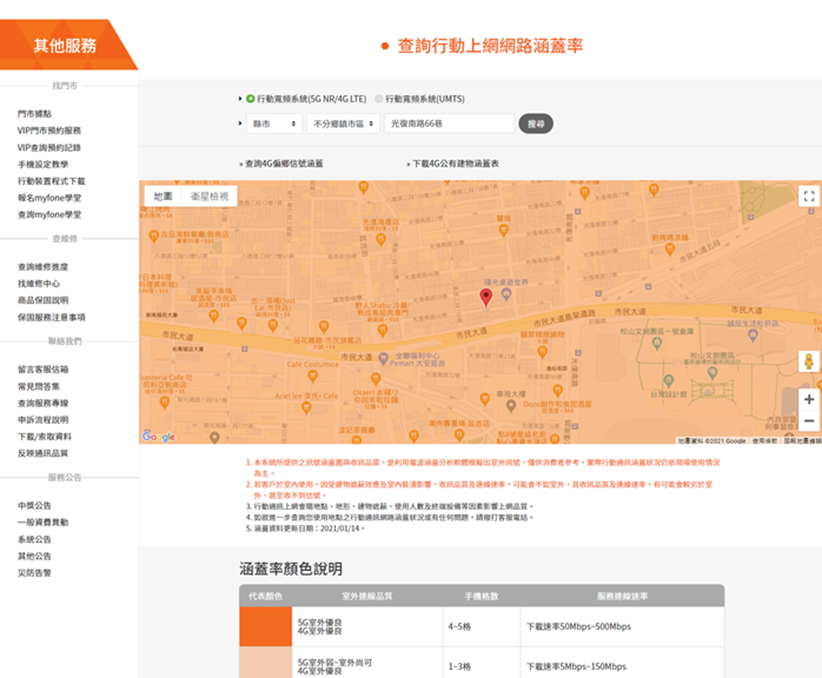Screen dimensions: 822x678
Task: Click the address field containing 光復南路66巷
Action: coord(449,123)
